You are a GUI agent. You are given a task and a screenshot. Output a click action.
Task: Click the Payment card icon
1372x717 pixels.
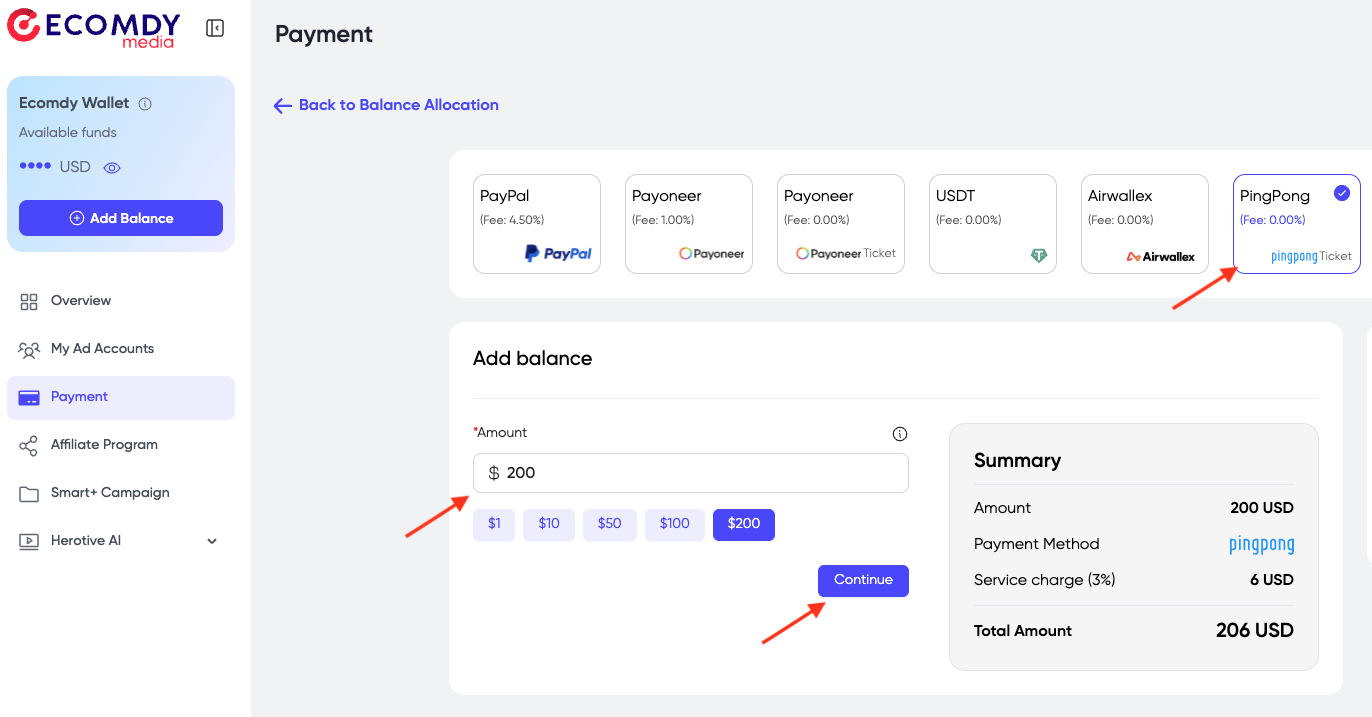[29, 398]
